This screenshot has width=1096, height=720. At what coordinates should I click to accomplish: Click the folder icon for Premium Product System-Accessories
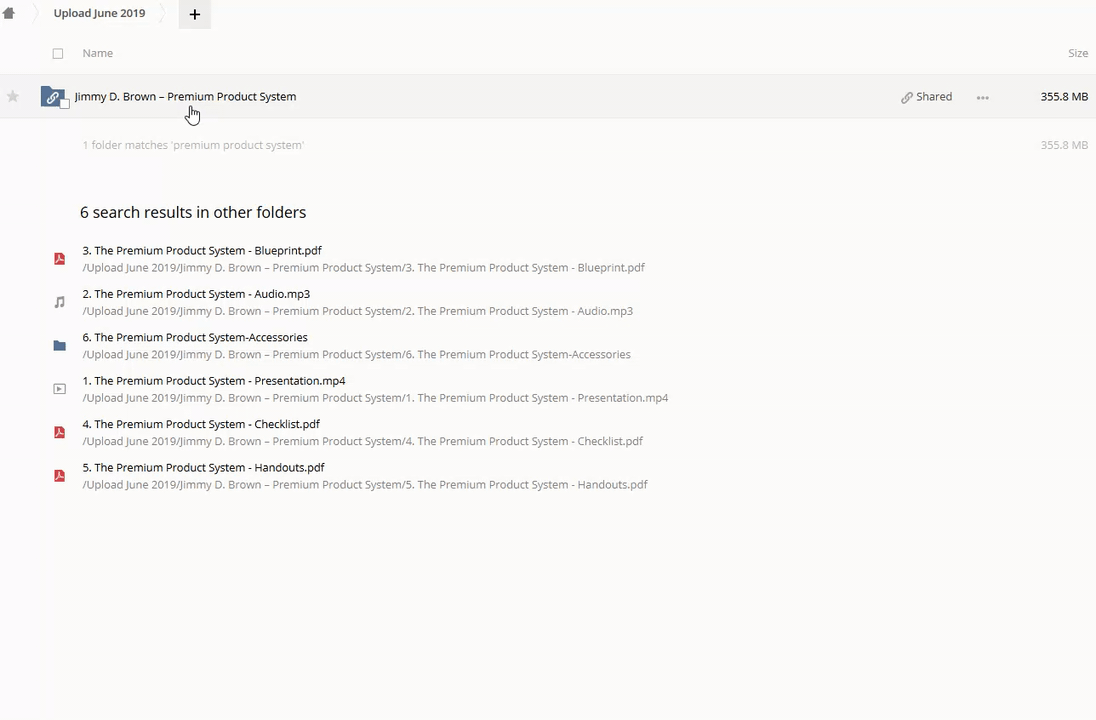[59, 346]
